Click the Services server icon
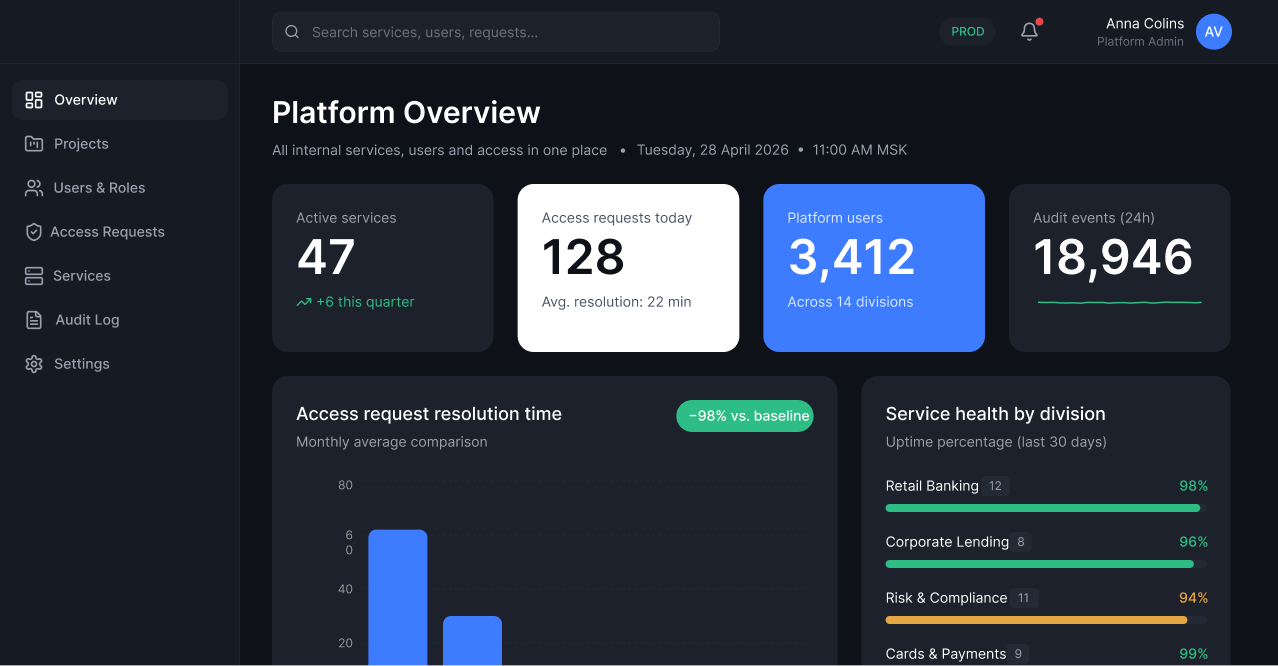 pos(34,276)
